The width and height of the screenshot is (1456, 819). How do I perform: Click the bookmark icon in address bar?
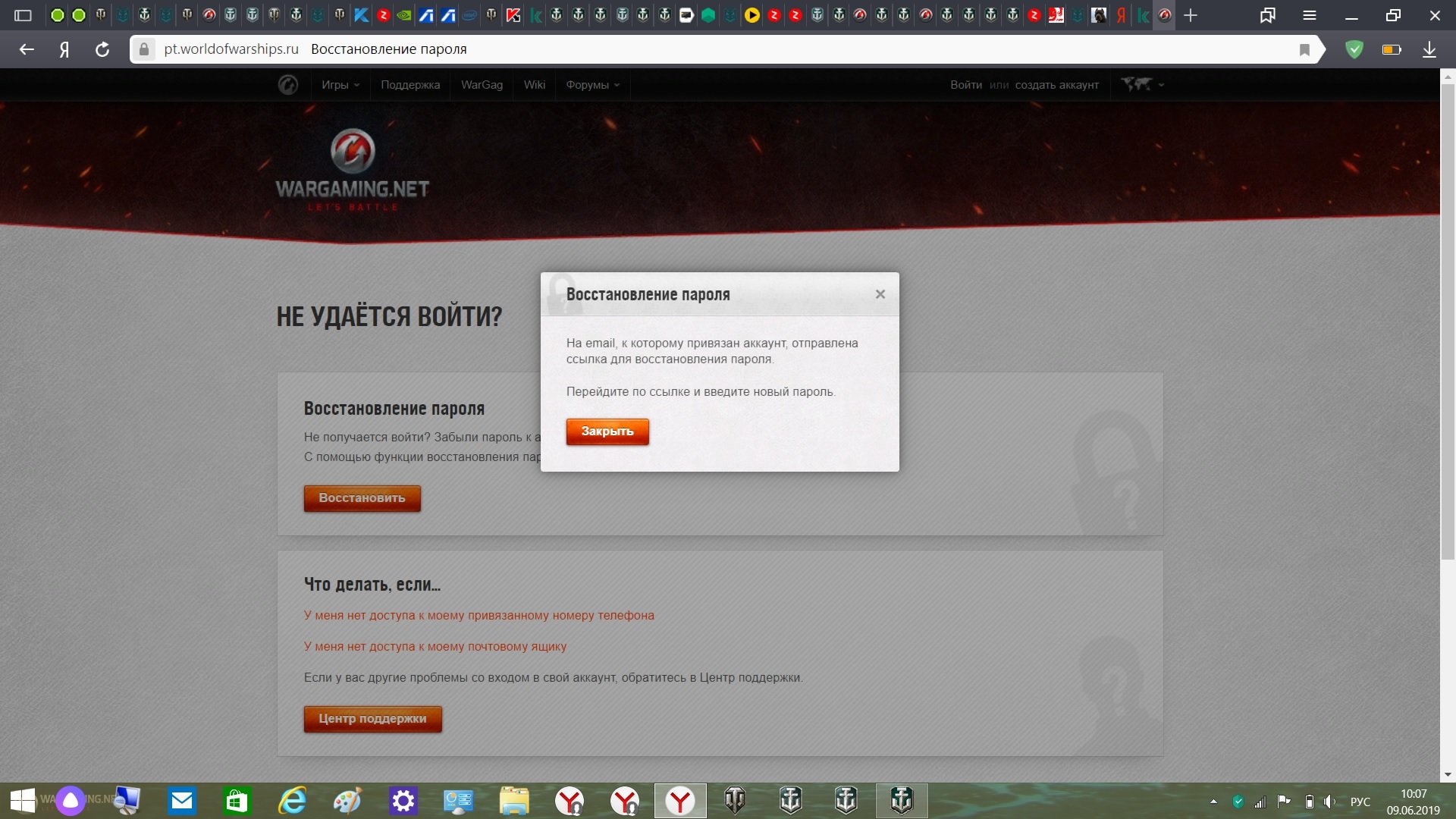[x=1304, y=49]
